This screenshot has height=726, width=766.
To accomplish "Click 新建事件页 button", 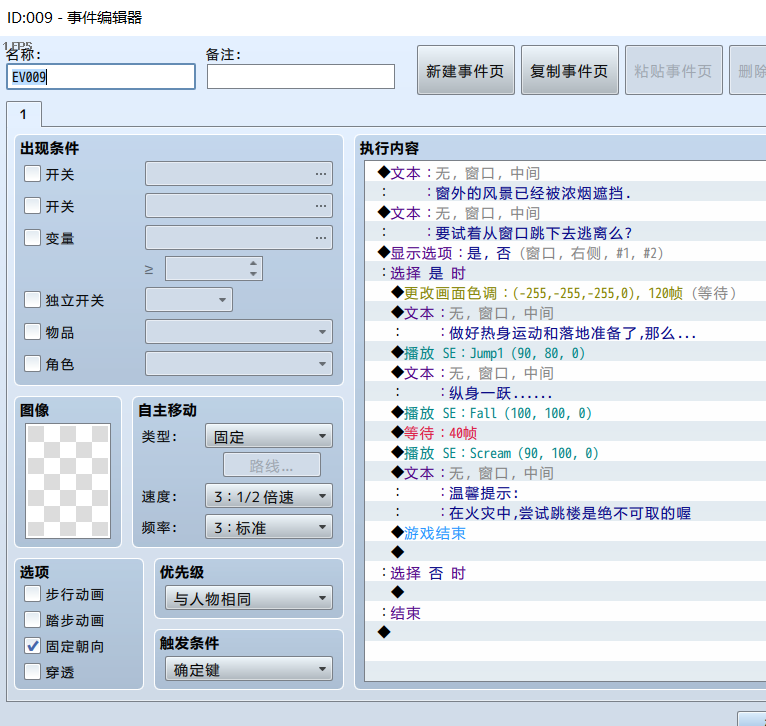I will [466, 71].
